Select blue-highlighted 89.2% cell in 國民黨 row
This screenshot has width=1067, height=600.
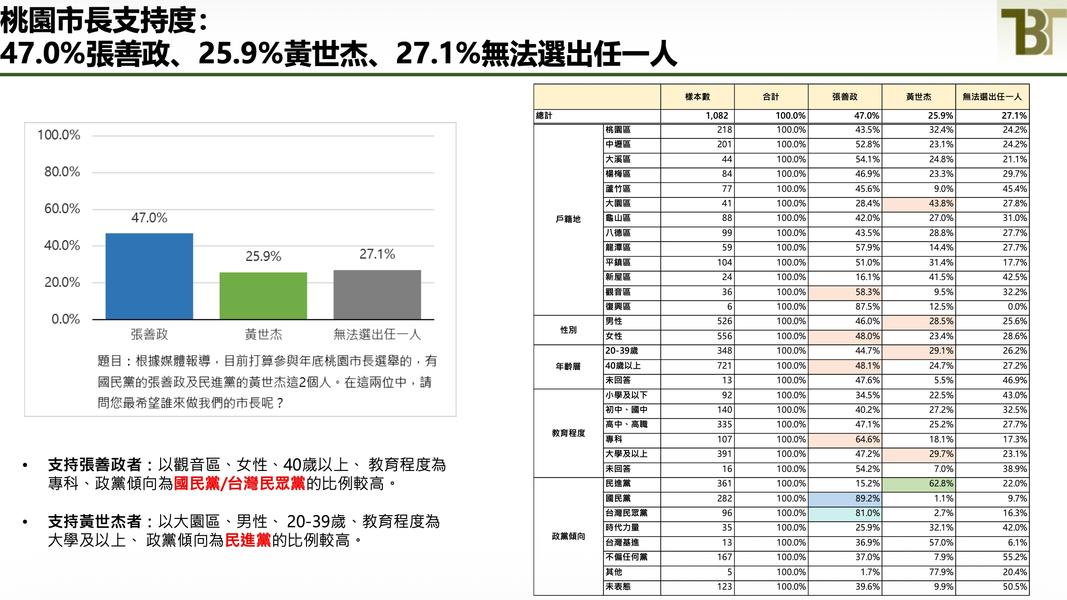845,499
